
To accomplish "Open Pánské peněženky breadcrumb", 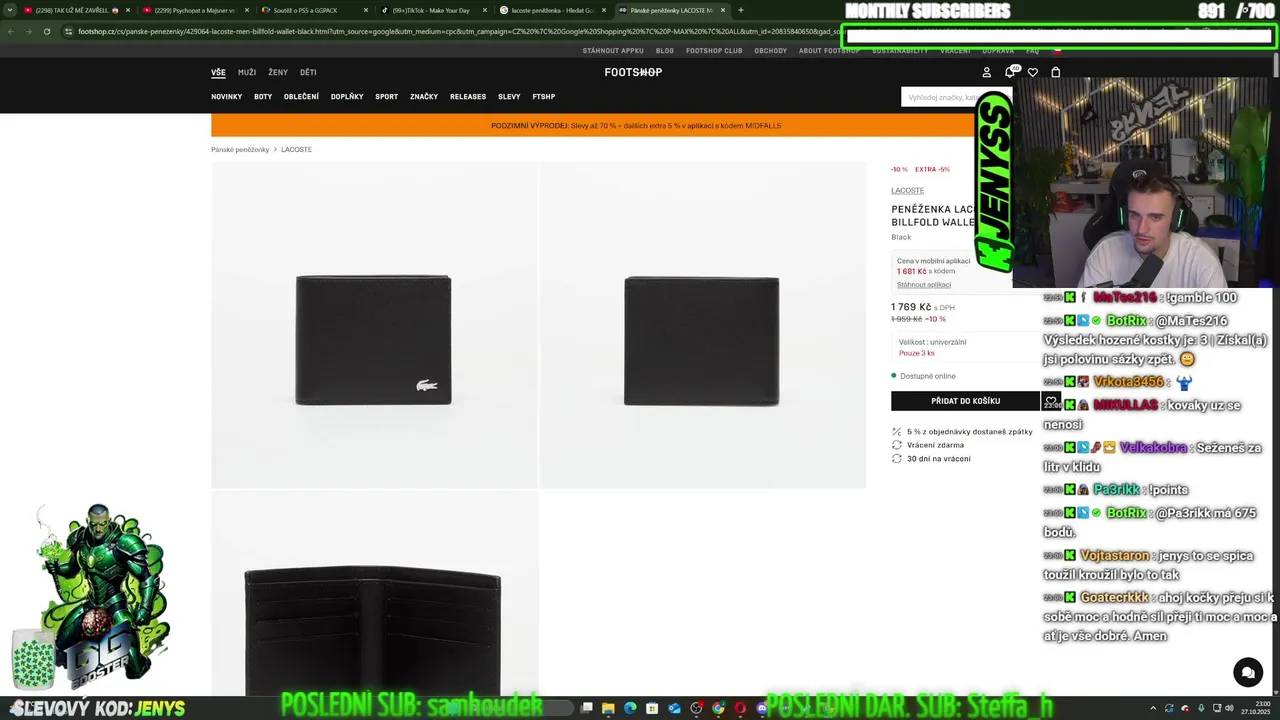I will pyautogui.click(x=240, y=150).
